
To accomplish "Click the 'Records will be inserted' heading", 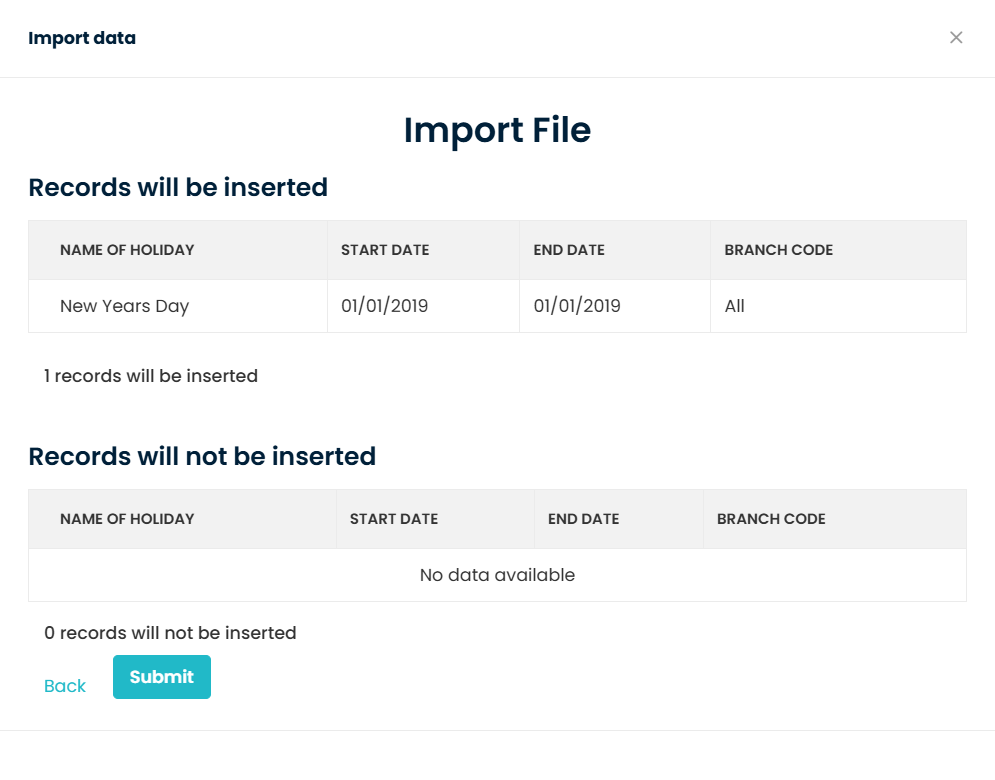I will pos(178,187).
